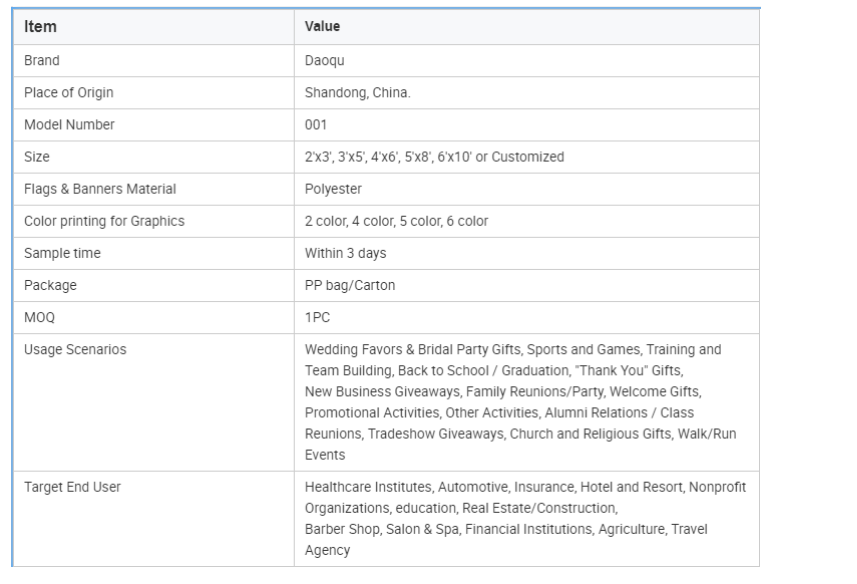Click the '2 color, 4 color' value

click(x=396, y=221)
